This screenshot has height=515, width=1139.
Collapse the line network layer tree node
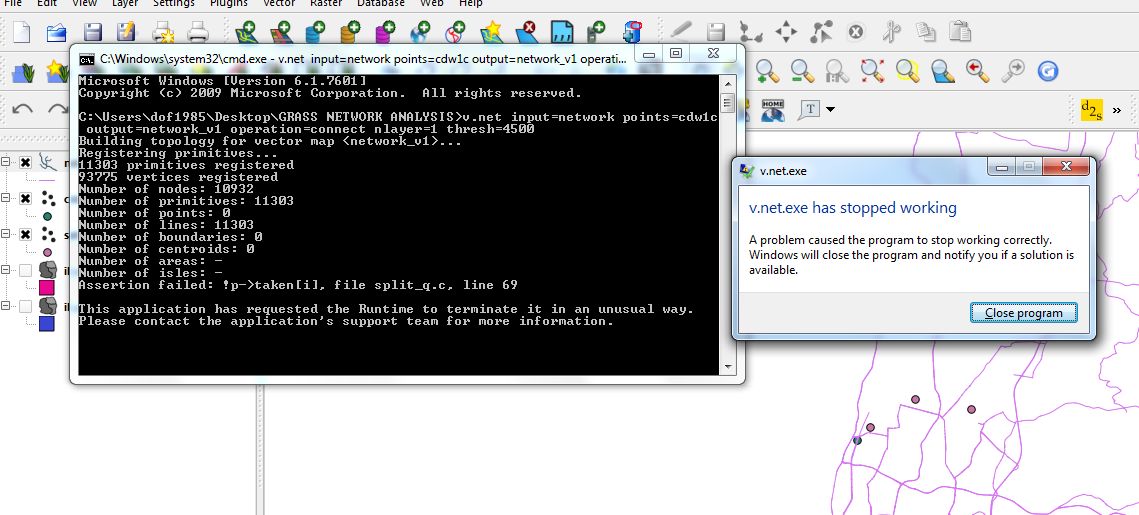(6, 163)
